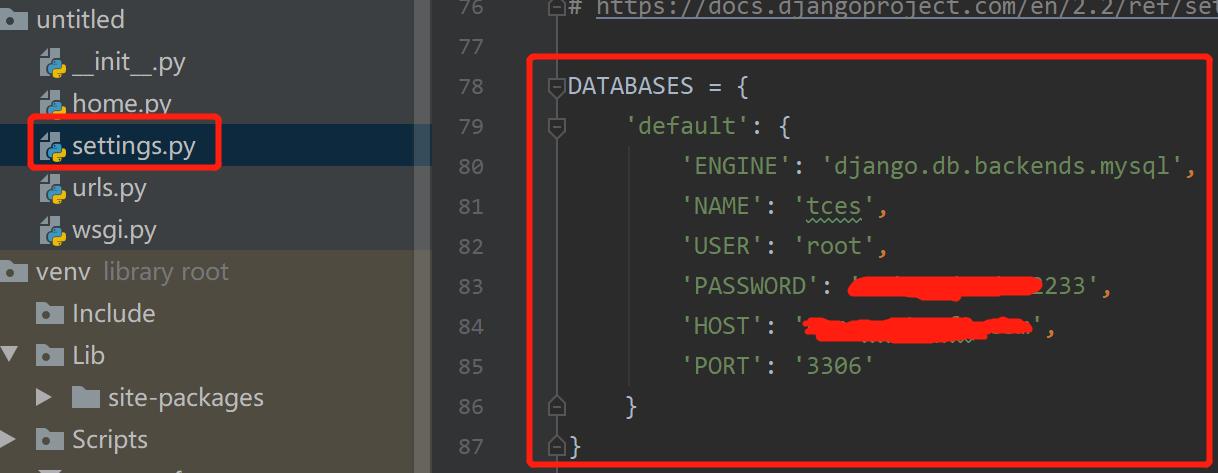The height and width of the screenshot is (473, 1218).
Task: Place cursor in the '3306' port value
Action: point(834,367)
